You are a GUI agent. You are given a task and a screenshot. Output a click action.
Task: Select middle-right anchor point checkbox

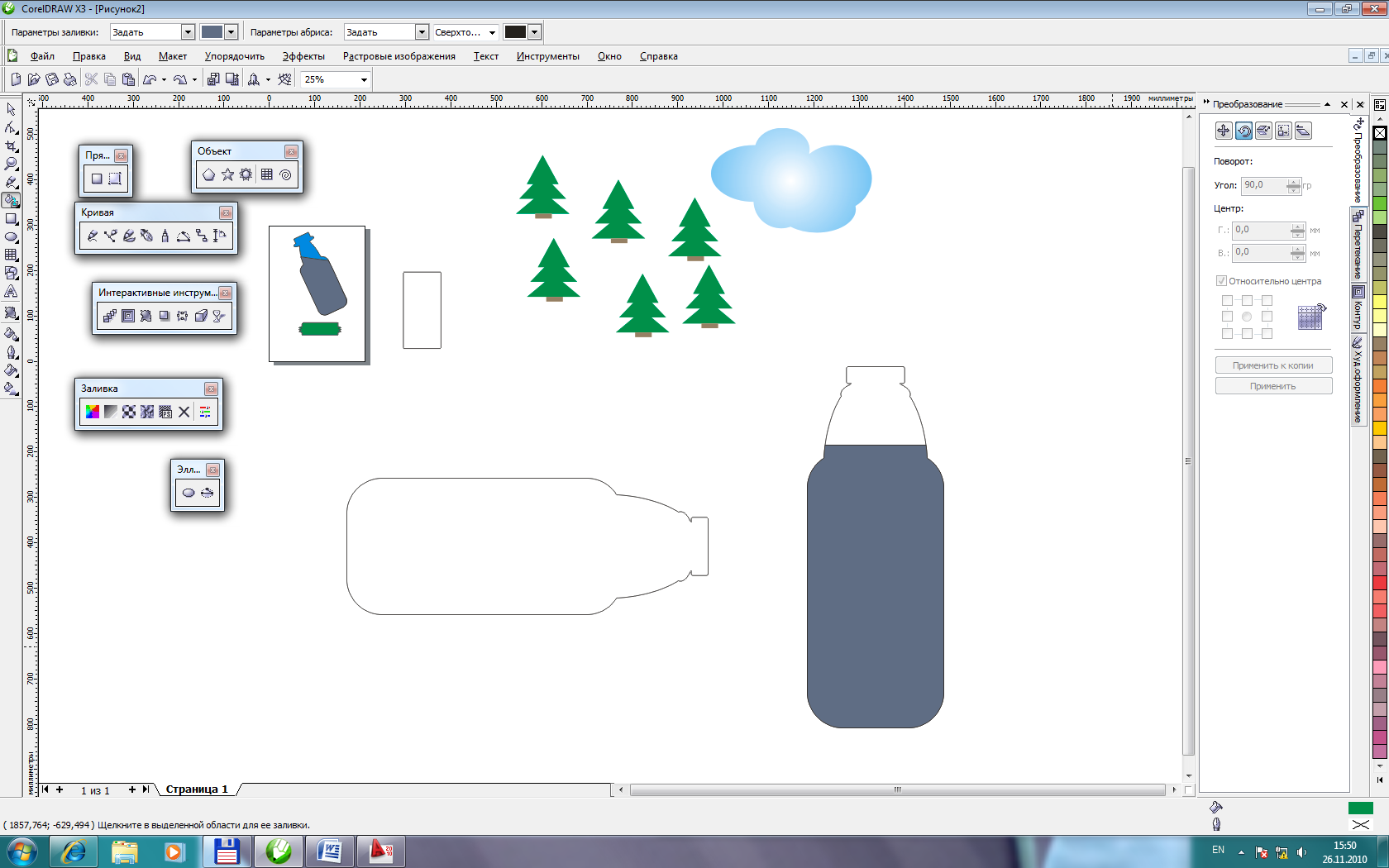(x=1267, y=317)
